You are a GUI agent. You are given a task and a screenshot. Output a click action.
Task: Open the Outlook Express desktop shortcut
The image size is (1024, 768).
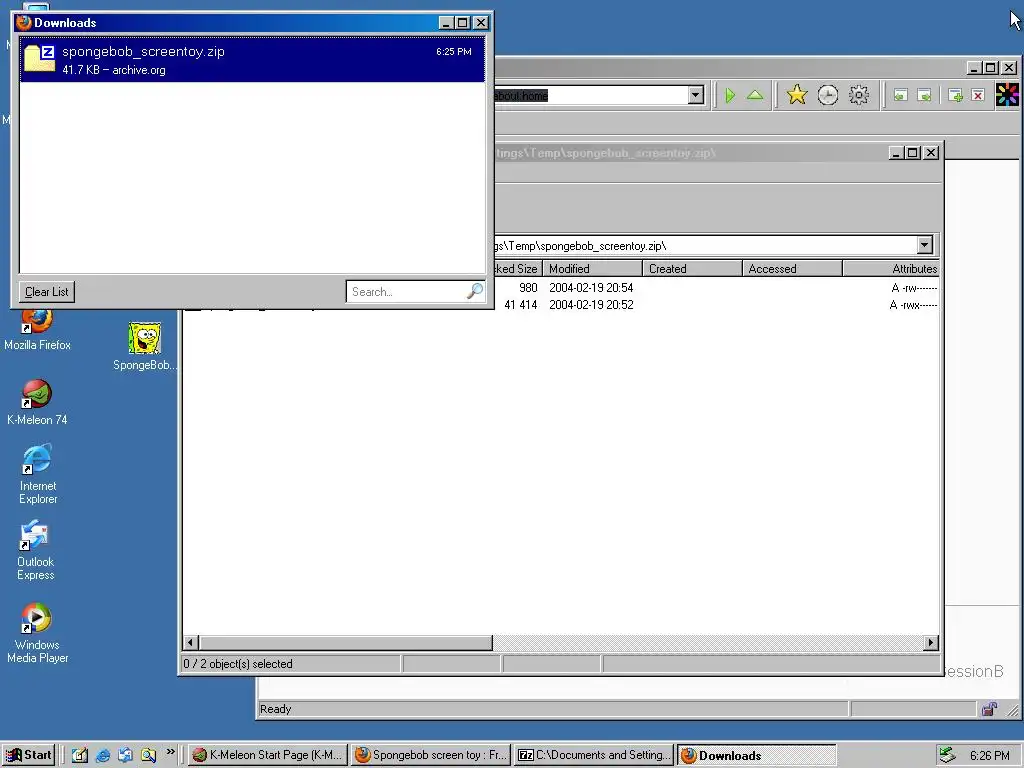[x=35, y=550]
